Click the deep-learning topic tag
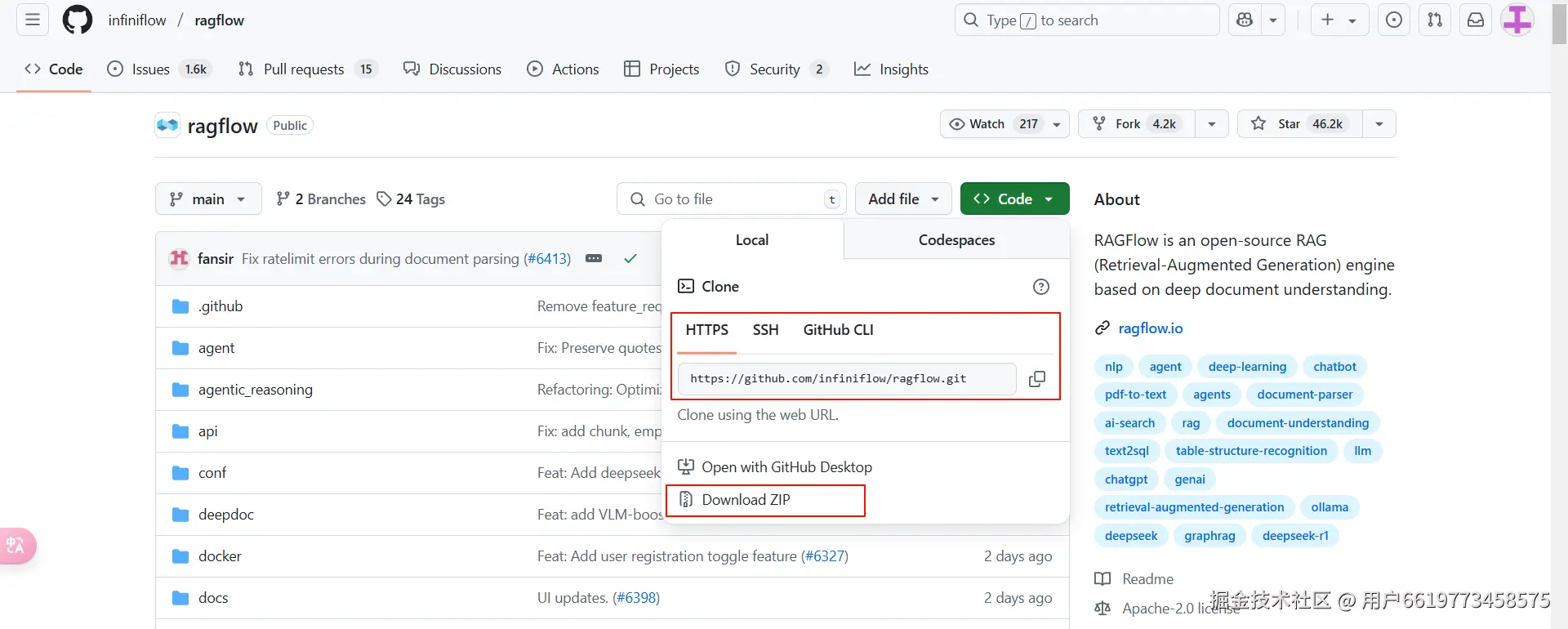Image resolution: width=1568 pixels, height=629 pixels. (x=1247, y=367)
